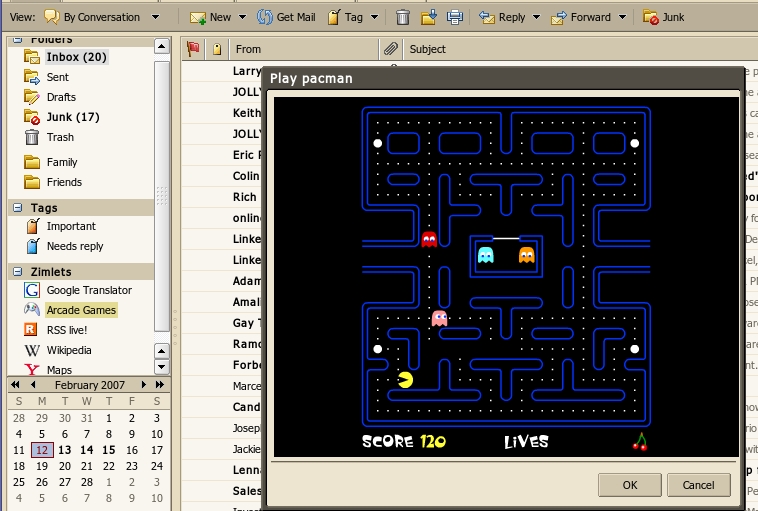
Task: Click the Print icon in the toolbar
Action: tap(454, 17)
